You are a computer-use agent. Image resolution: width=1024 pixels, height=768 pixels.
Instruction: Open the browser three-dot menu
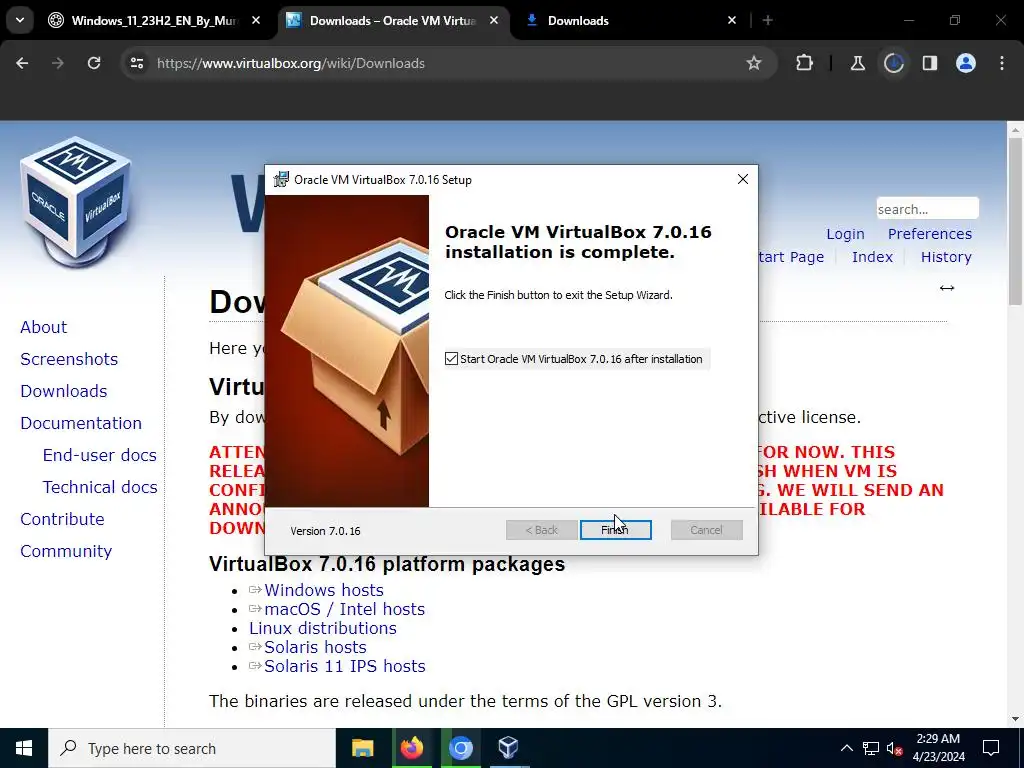pos(1002,63)
